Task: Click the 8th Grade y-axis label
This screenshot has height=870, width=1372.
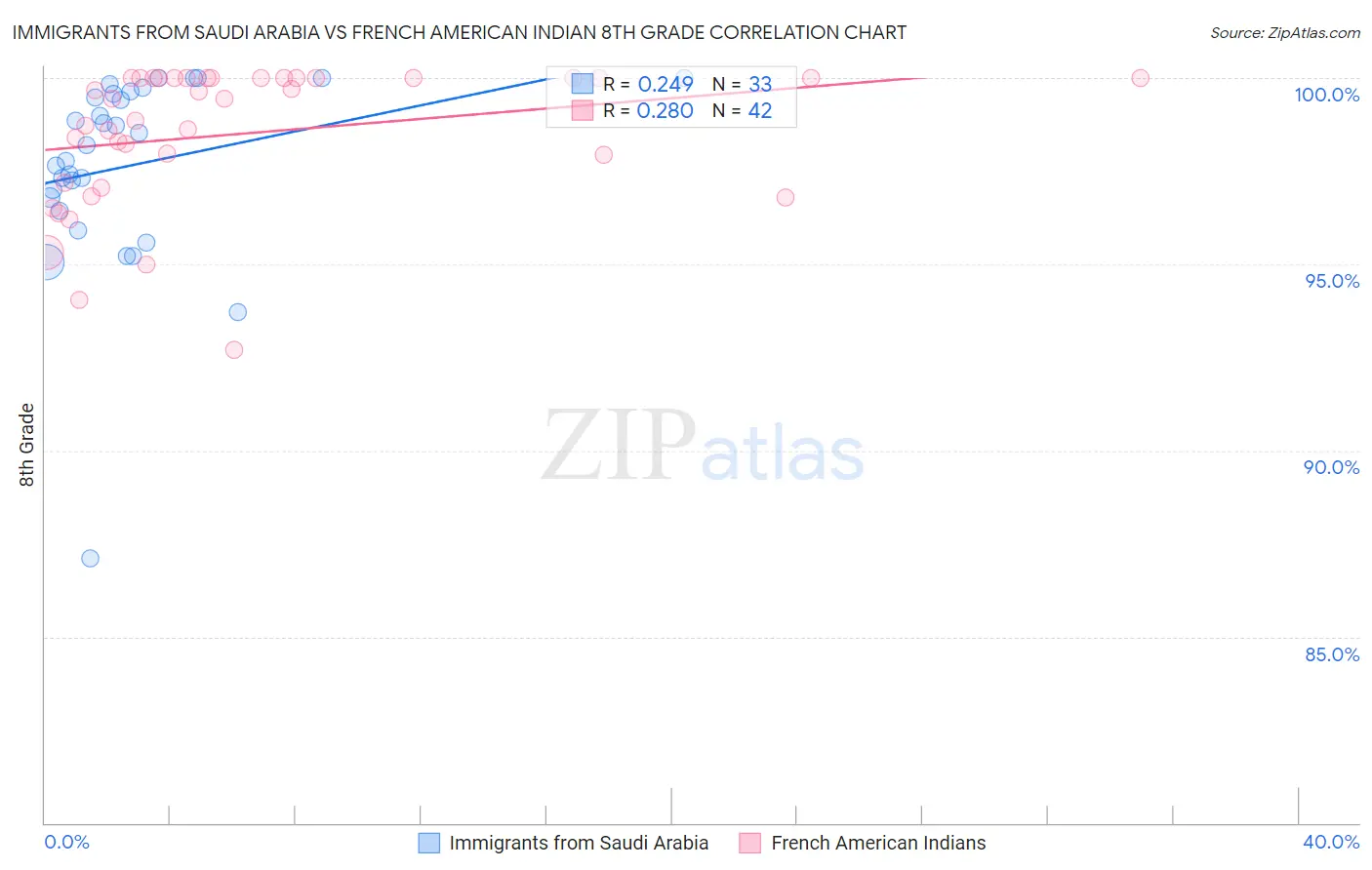Action: (27, 445)
